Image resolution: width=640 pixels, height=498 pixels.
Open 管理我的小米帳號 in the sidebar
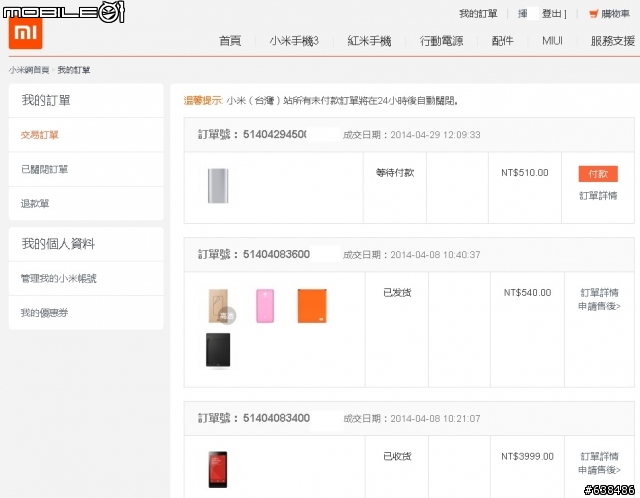click(59, 278)
